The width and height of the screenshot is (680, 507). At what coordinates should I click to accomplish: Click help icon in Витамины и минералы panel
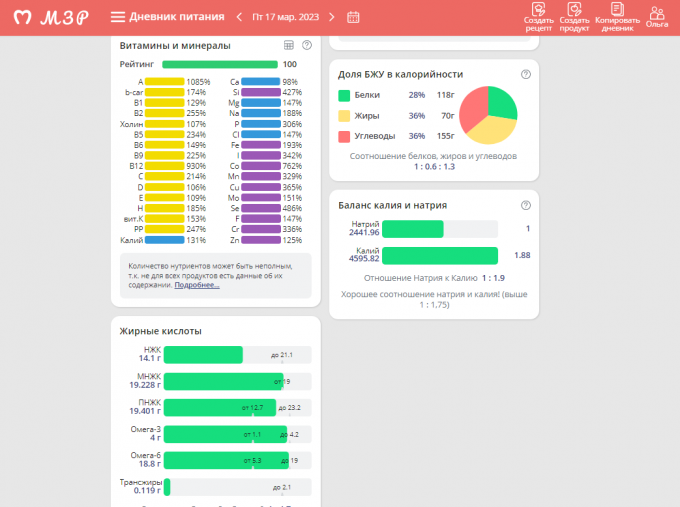coord(306,45)
